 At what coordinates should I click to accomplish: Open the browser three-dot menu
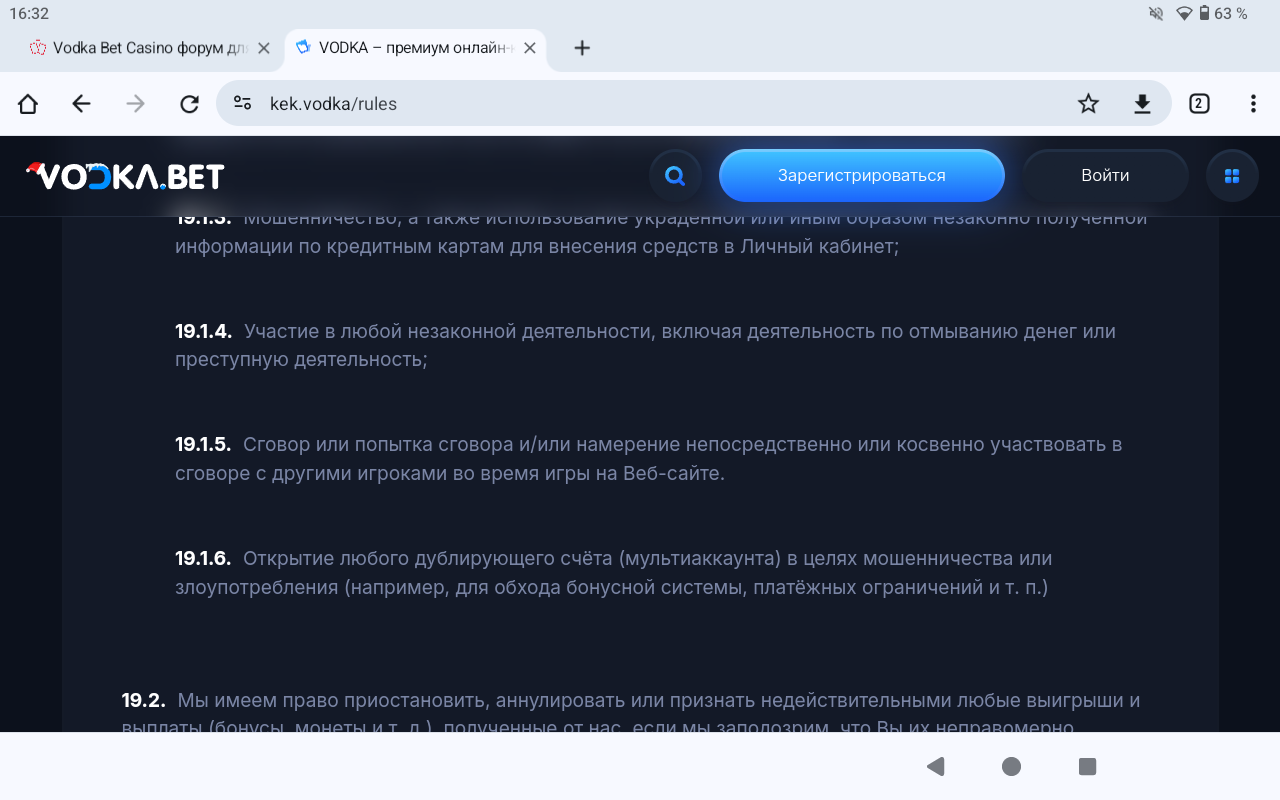pyautogui.click(x=1253, y=104)
